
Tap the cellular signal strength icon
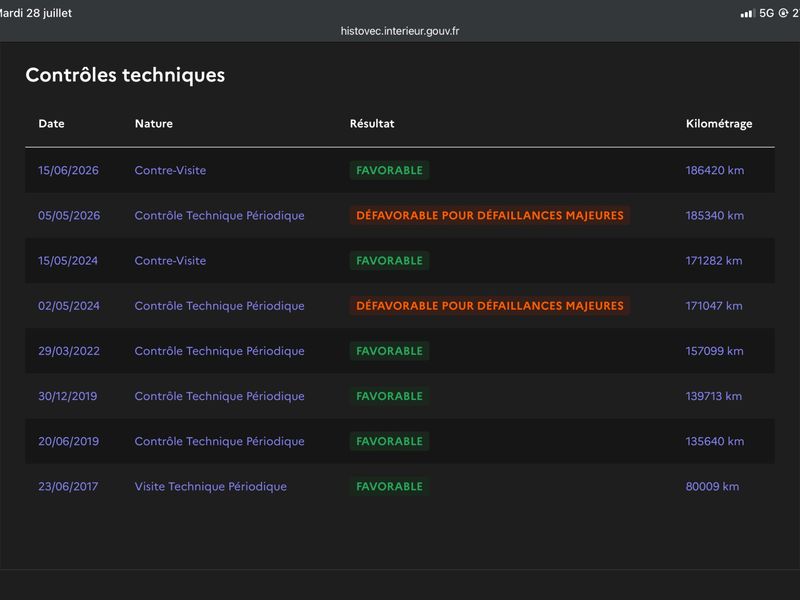pos(748,14)
